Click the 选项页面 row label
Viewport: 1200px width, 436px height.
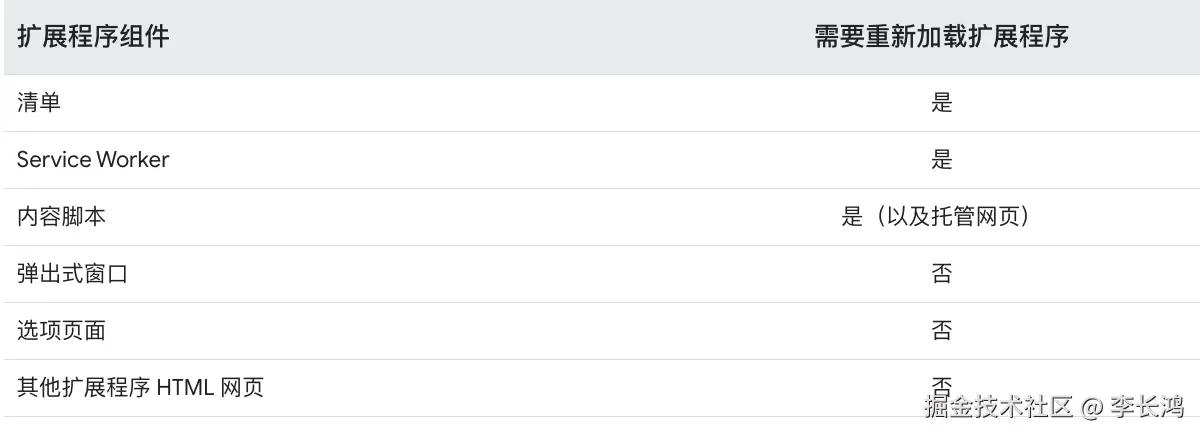[x=61, y=330]
